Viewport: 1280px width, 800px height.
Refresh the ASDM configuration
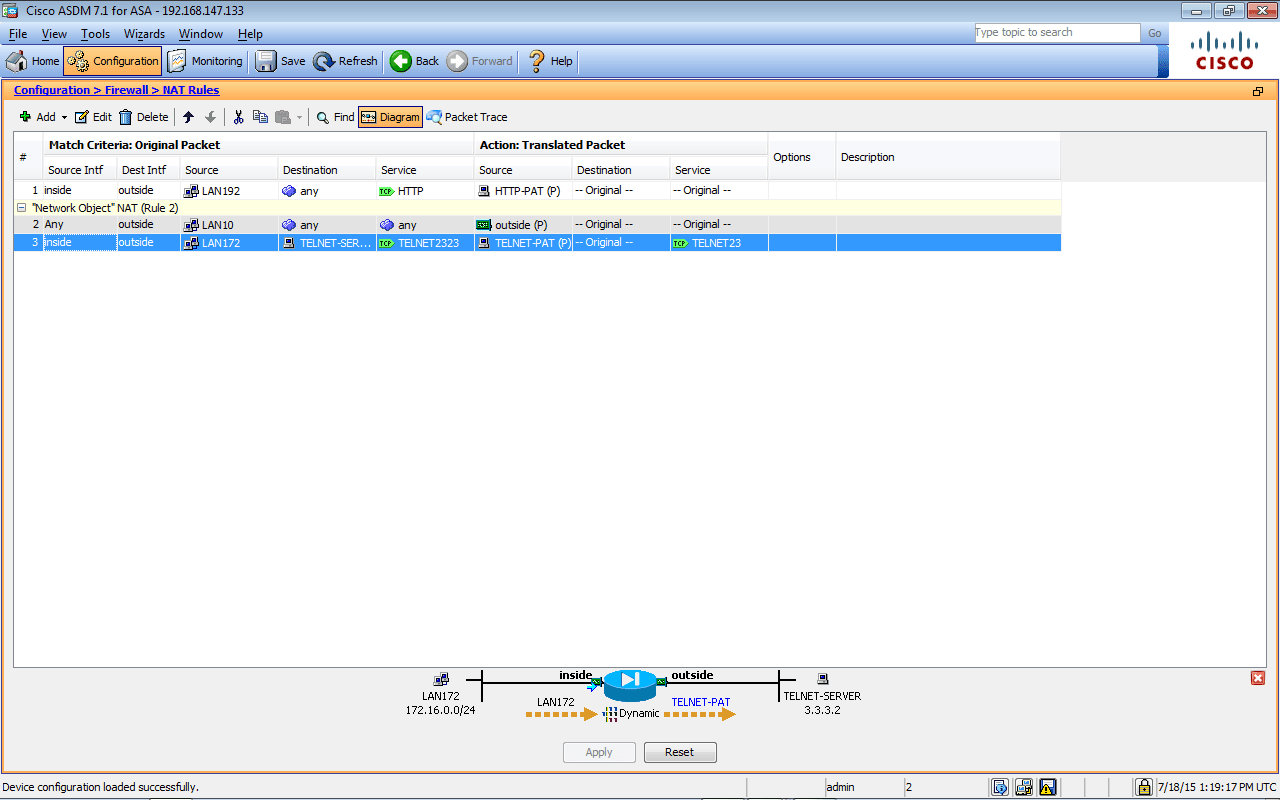[x=346, y=61]
